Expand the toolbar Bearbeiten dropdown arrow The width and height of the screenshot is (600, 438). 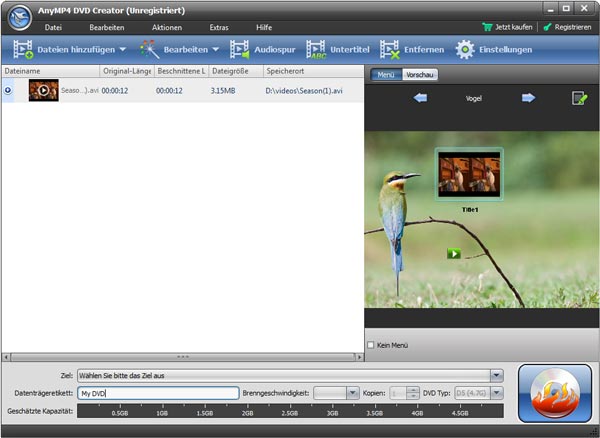click(215, 50)
